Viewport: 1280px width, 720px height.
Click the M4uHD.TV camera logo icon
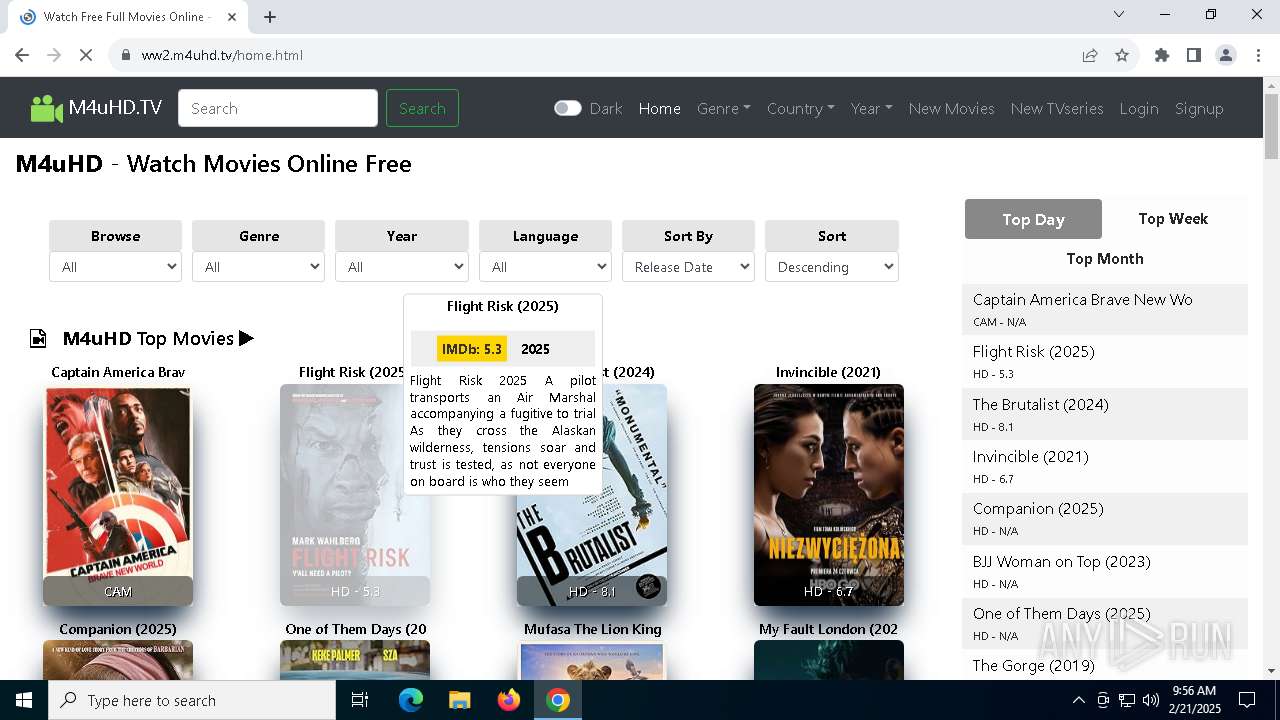point(47,108)
